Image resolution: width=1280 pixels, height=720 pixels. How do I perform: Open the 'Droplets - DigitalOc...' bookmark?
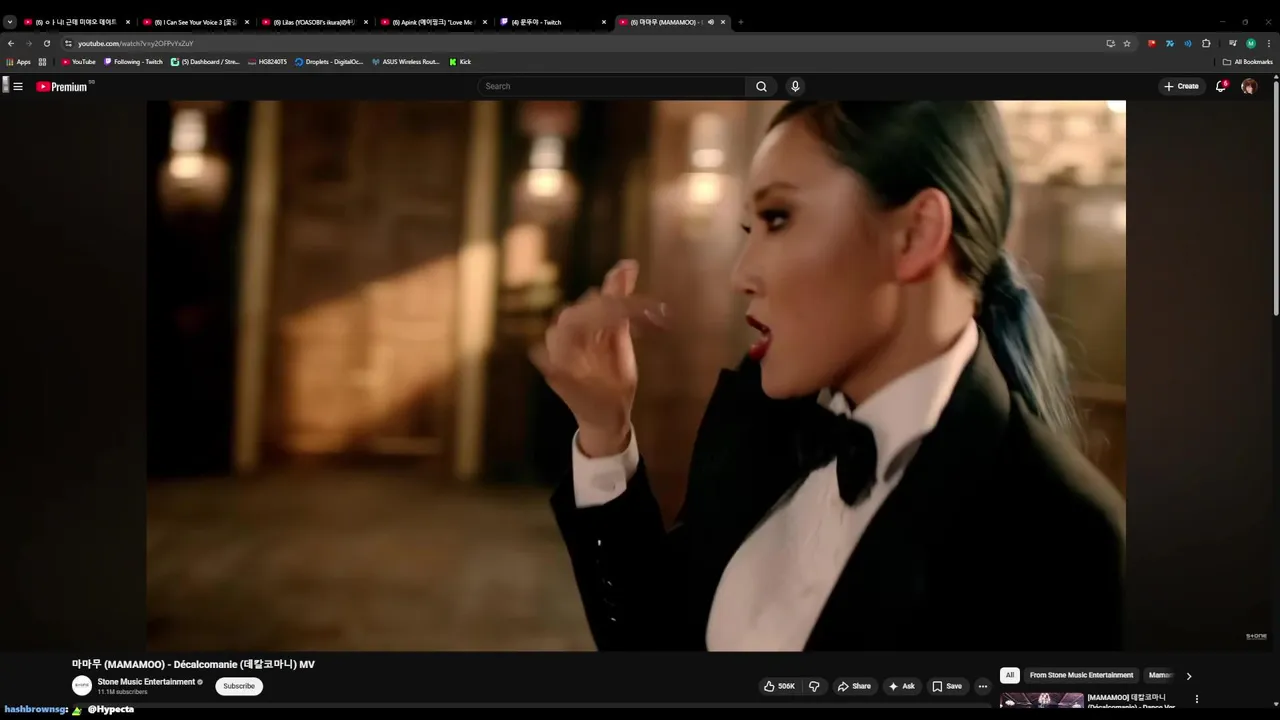[x=329, y=62]
